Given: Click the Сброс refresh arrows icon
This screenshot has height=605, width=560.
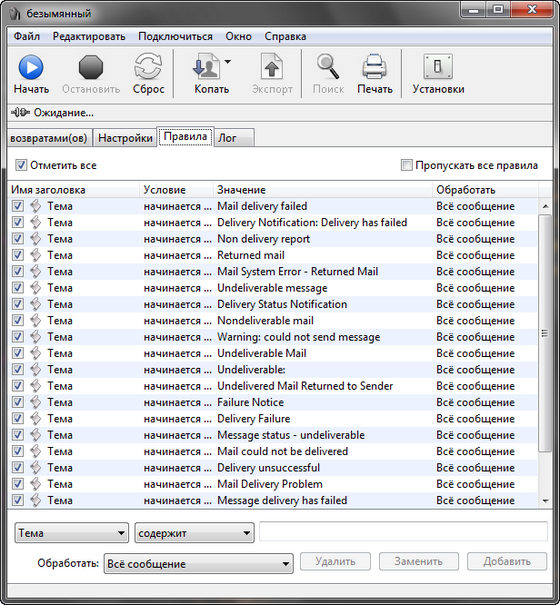Looking at the screenshot, I should (x=148, y=68).
